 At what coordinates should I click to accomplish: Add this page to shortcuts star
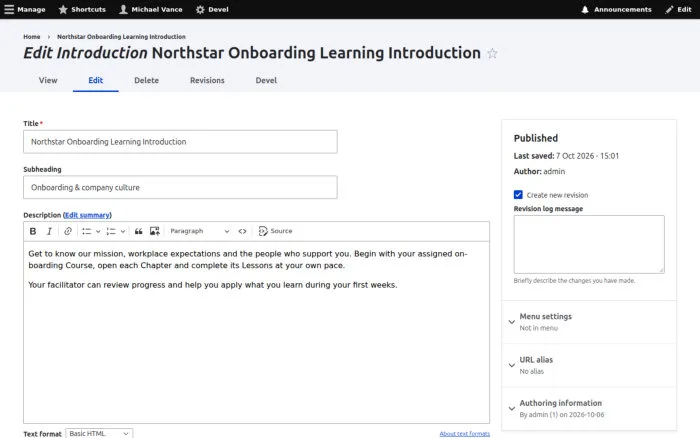pyautogui.click(x=492, y=54)
